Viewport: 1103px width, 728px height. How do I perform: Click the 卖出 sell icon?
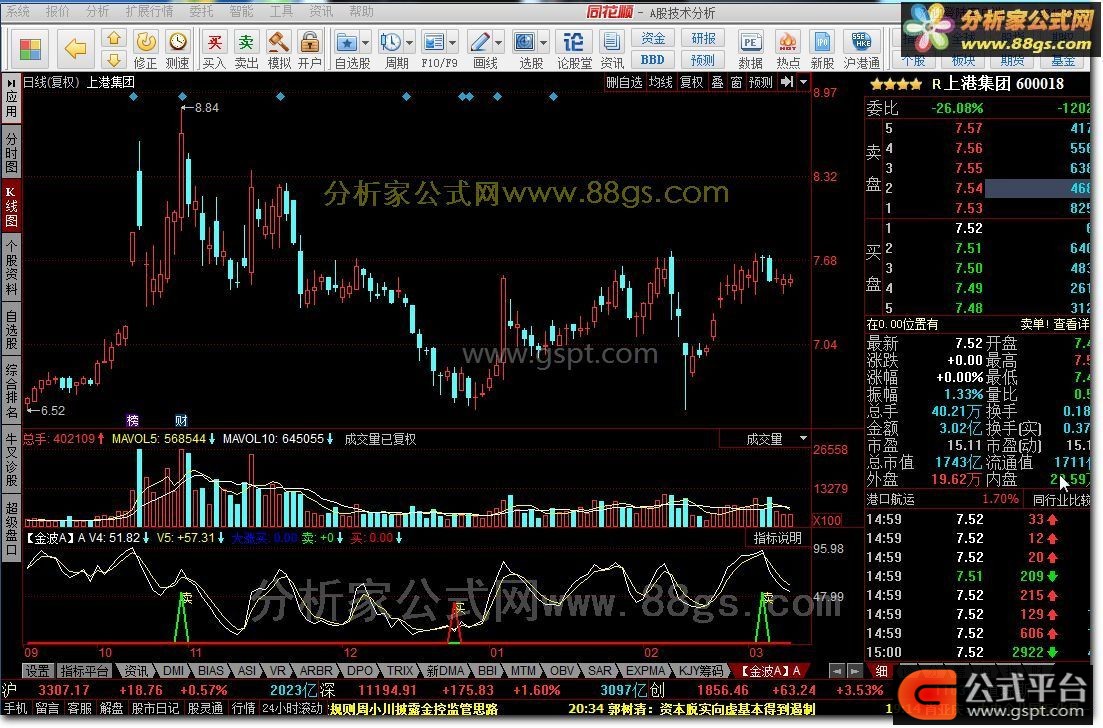[x=246, y=49]
